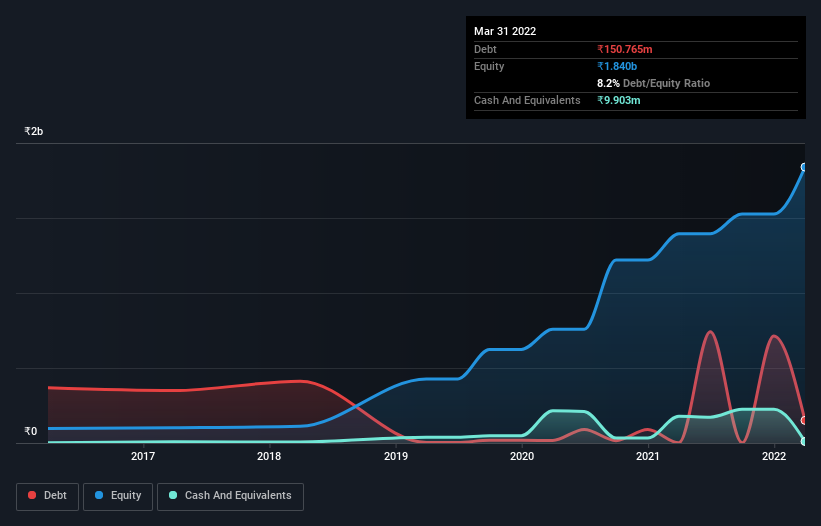Image resolution: width=821 pixels, height=526 pixels.
Task: Click the teal Cash And Equivalents legend dot
Action: click(x=173, y=495)
